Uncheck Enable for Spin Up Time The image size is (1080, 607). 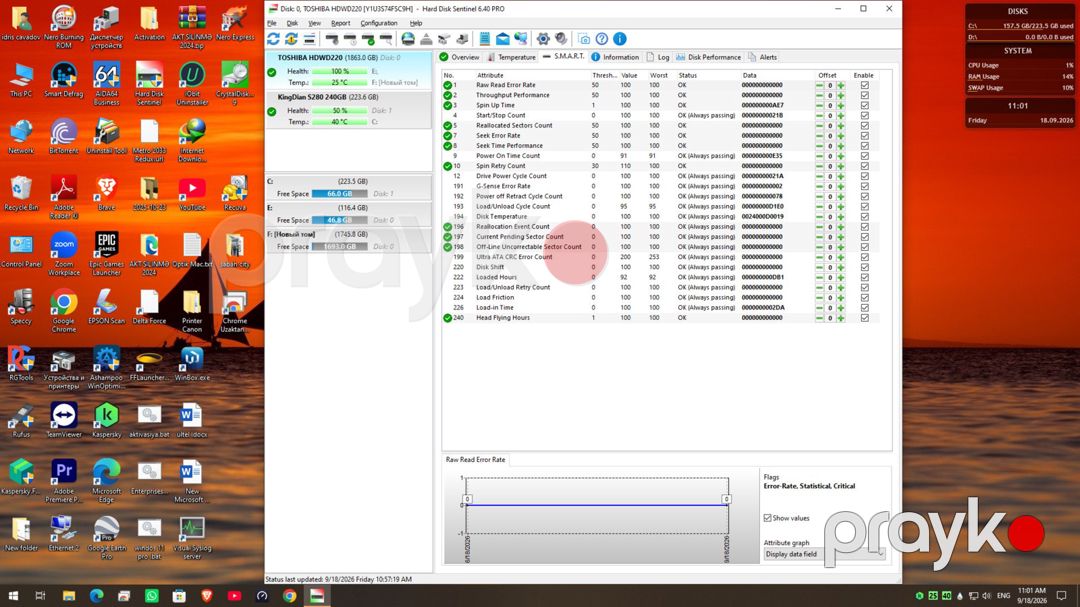click(x=864, y=105)
